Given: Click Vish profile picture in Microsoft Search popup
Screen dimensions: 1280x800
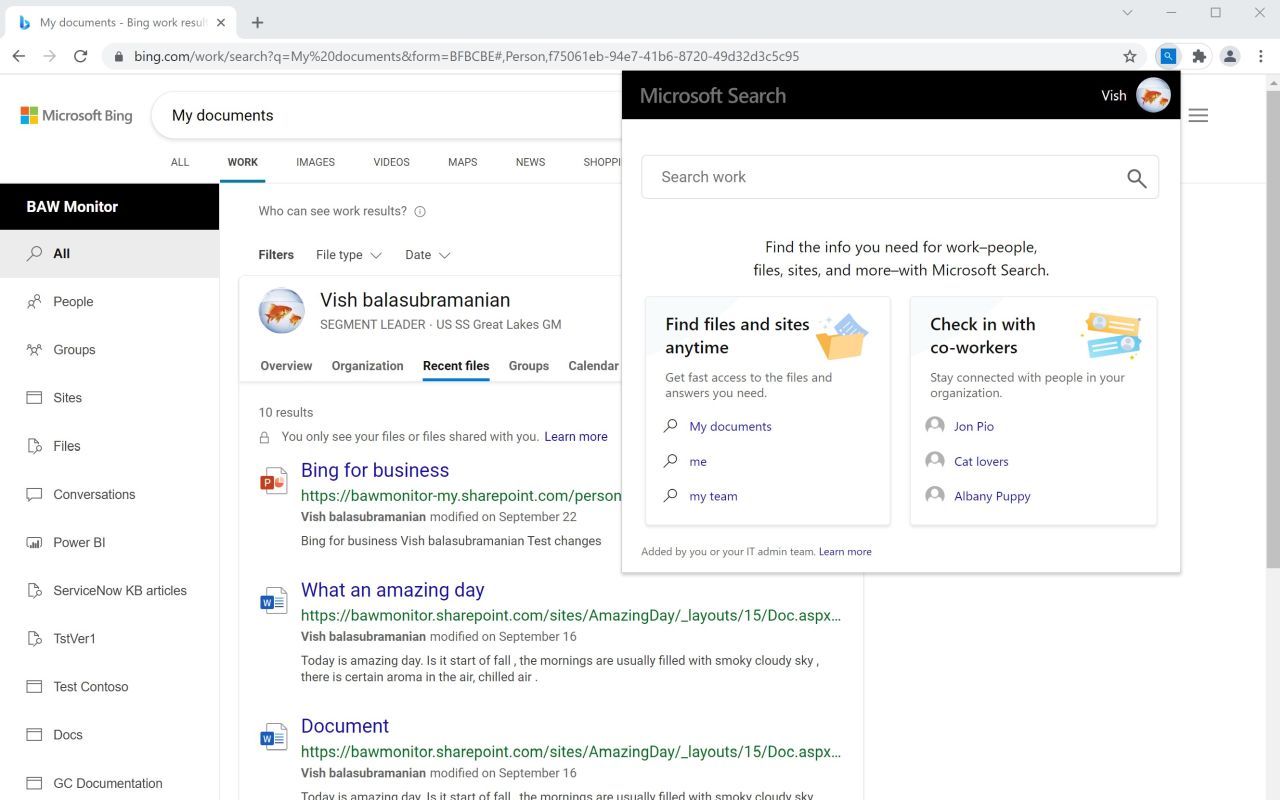Looking at the screenshot, I should (1153, 96).
